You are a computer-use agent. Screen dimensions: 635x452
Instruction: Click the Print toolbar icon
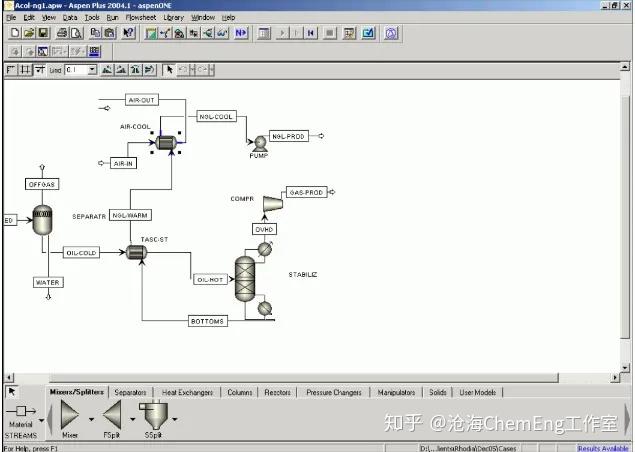click(62, 33)
